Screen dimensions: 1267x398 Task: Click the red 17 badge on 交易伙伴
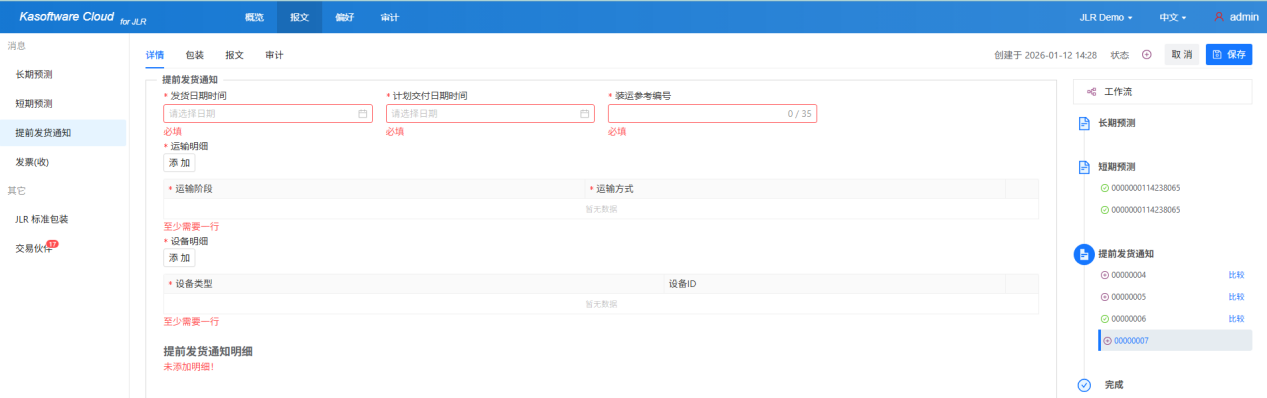52,244
